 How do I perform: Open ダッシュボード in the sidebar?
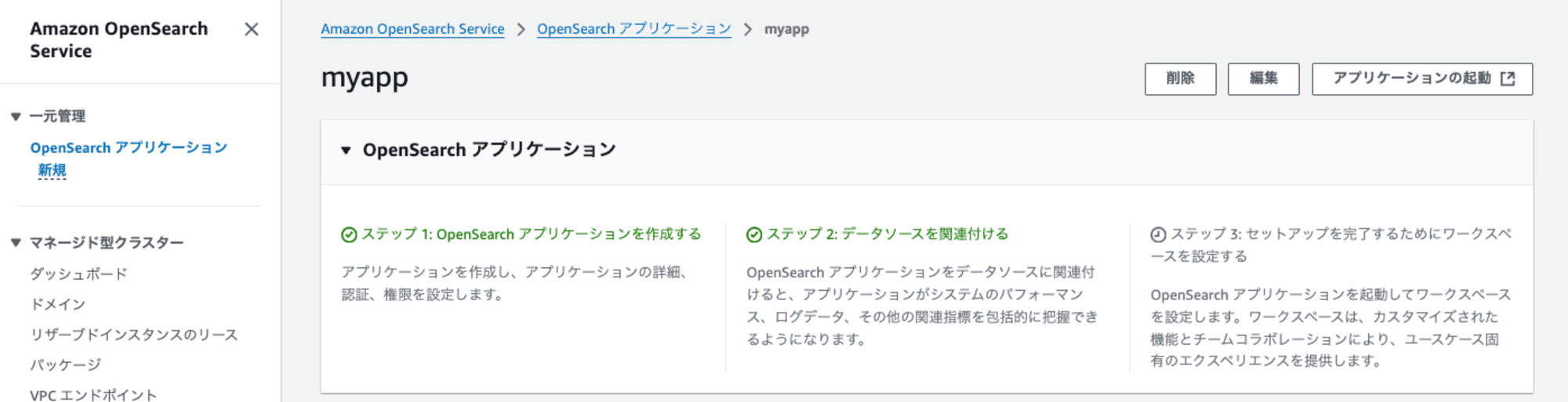pyautogui.click(x=78, y=274)
